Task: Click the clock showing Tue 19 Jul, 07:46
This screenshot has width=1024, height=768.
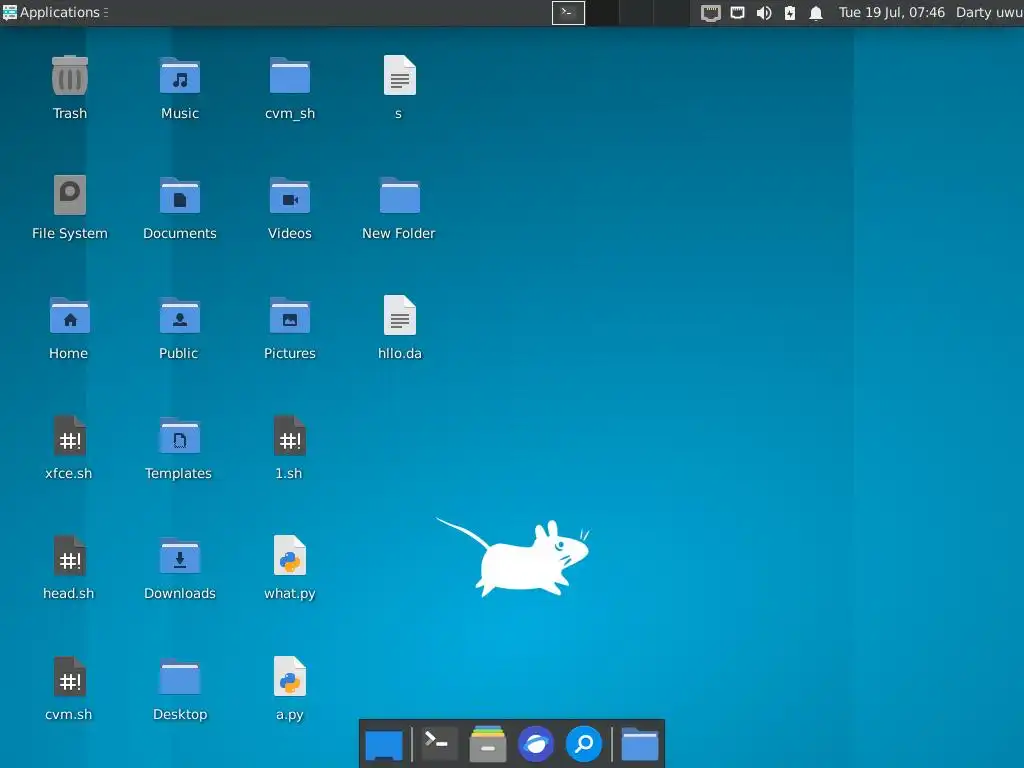Action: tap(891, 12)
